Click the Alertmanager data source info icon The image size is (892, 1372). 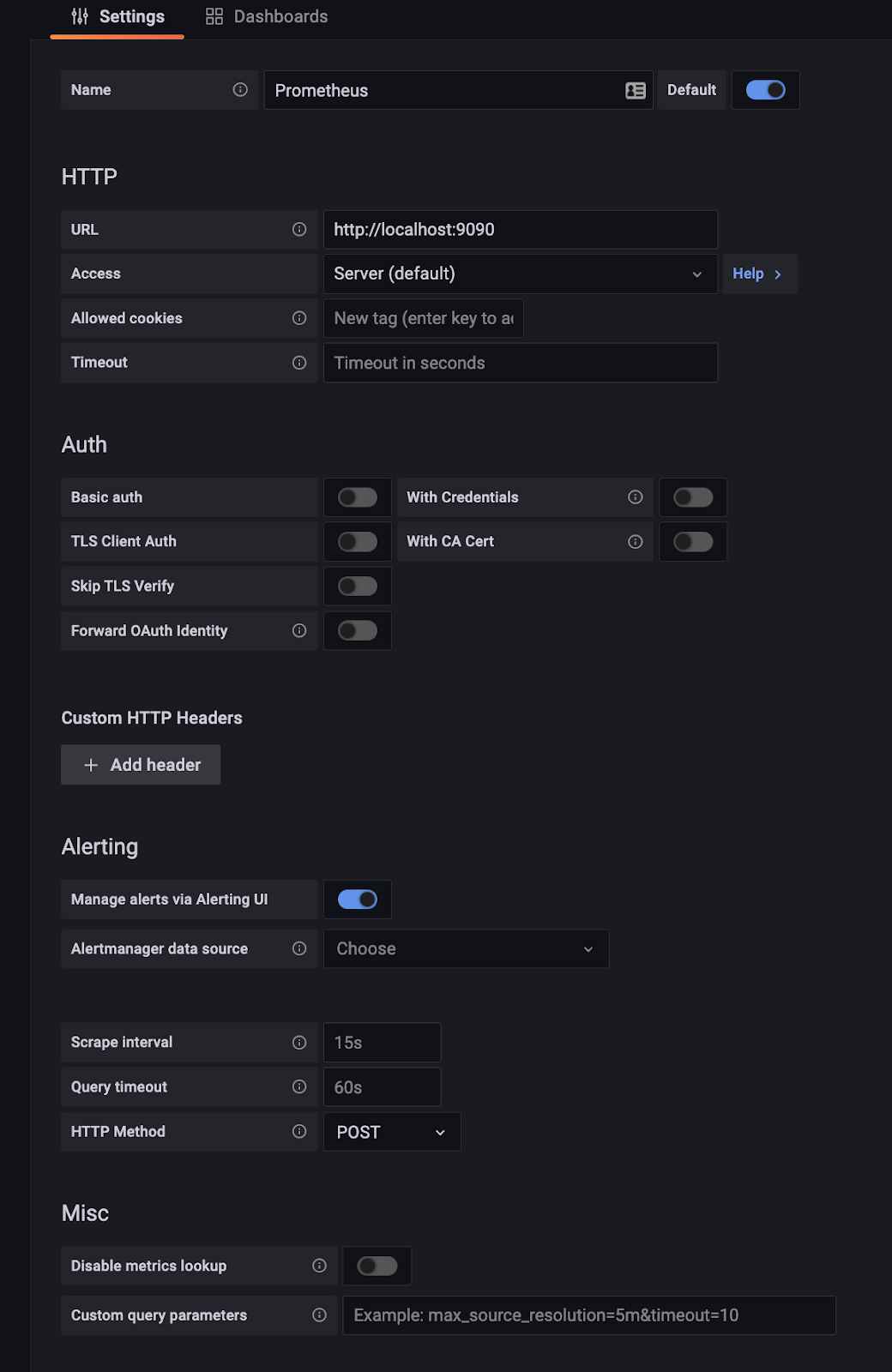pyautogui.click(x=299, y=948)
